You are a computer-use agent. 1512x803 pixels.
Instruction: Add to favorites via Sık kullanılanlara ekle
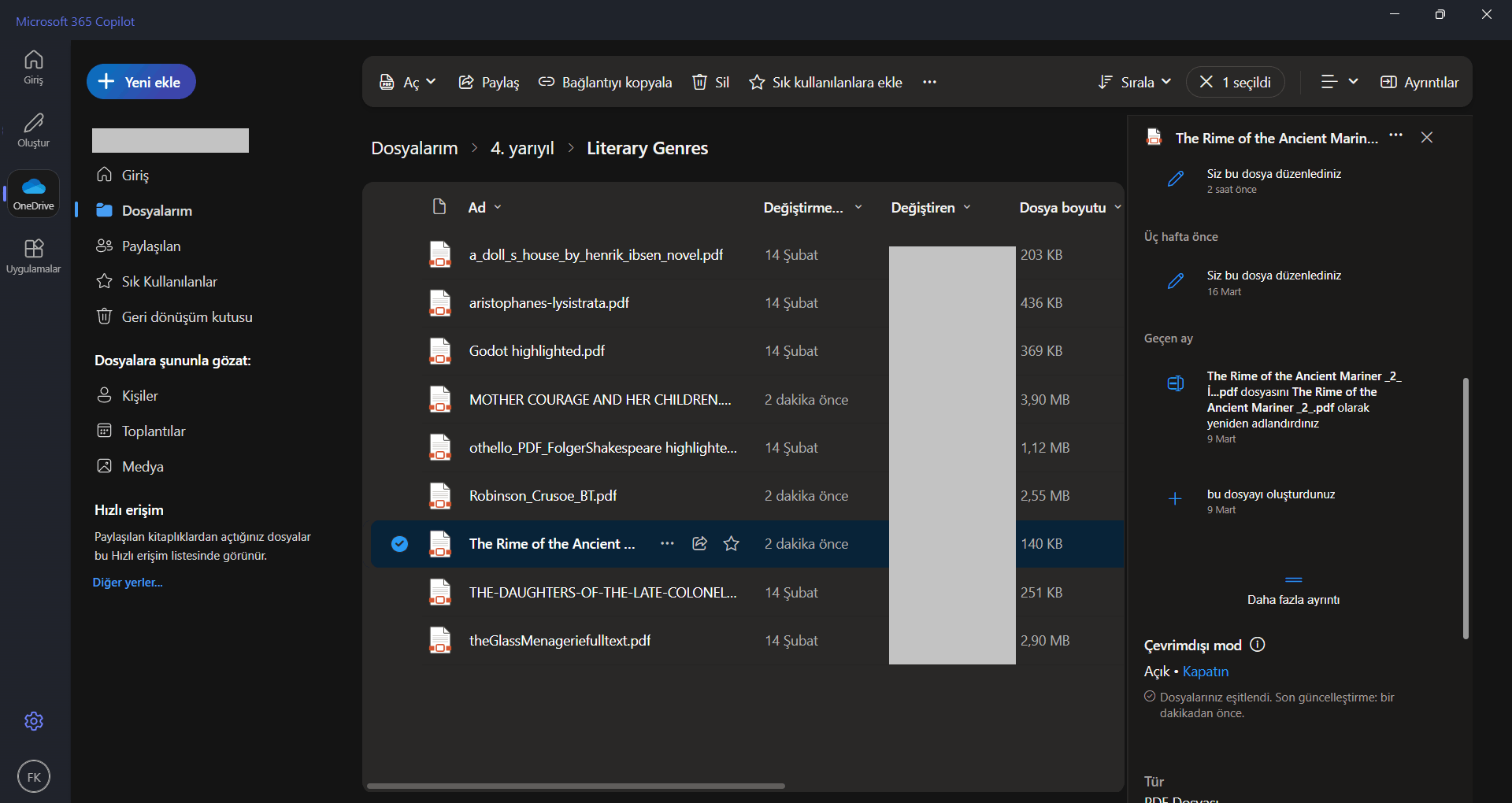(x=825, y=82)
